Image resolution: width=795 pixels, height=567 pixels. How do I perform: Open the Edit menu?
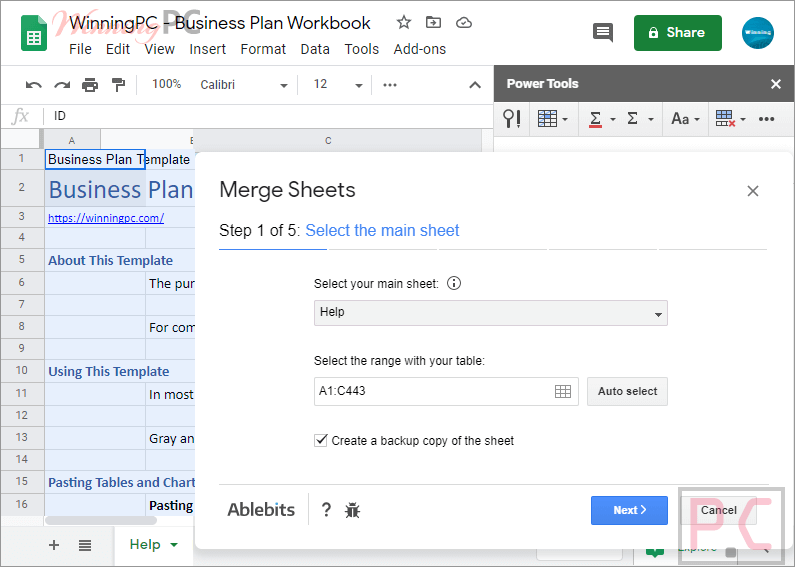point(118,49)
